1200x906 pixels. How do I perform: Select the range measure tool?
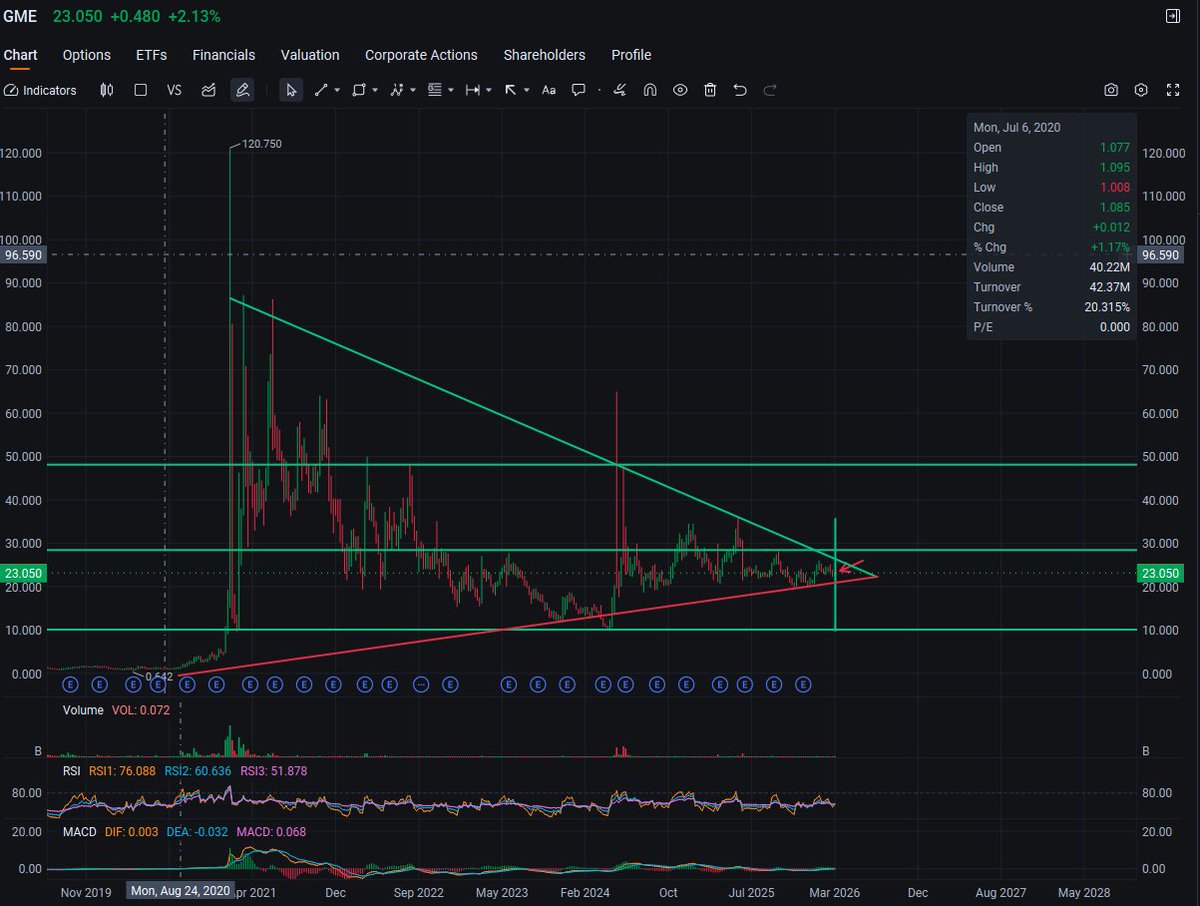click(473, 90)
